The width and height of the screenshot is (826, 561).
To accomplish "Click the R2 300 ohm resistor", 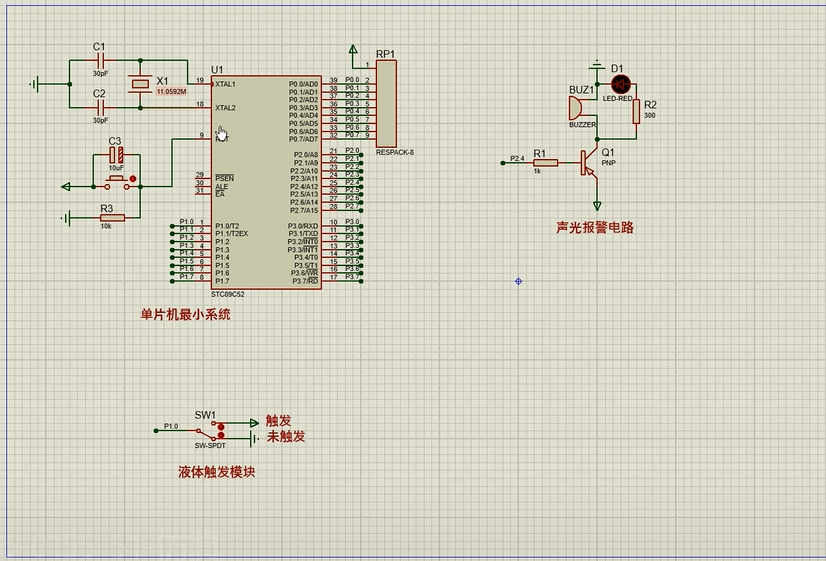I will [x=636, y=110].
